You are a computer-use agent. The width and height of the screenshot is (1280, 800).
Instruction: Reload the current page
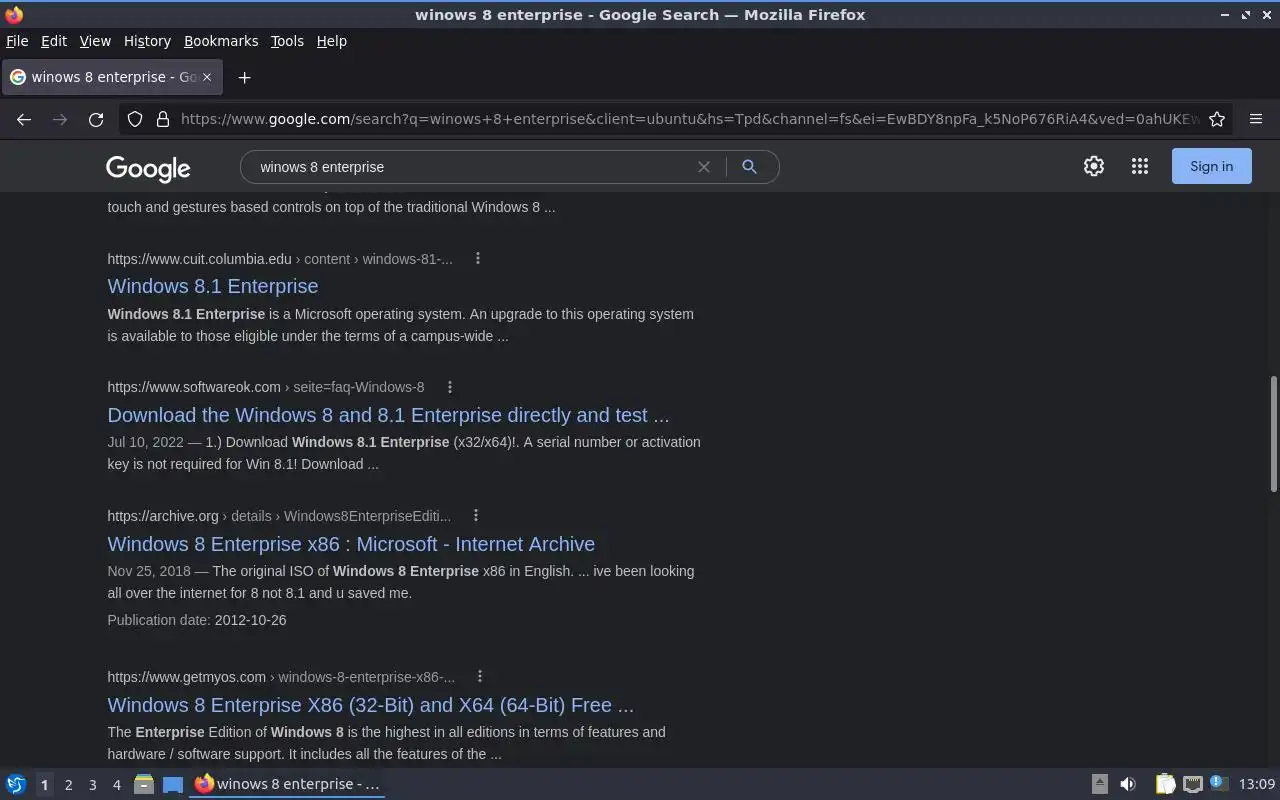tap(96, 119)
